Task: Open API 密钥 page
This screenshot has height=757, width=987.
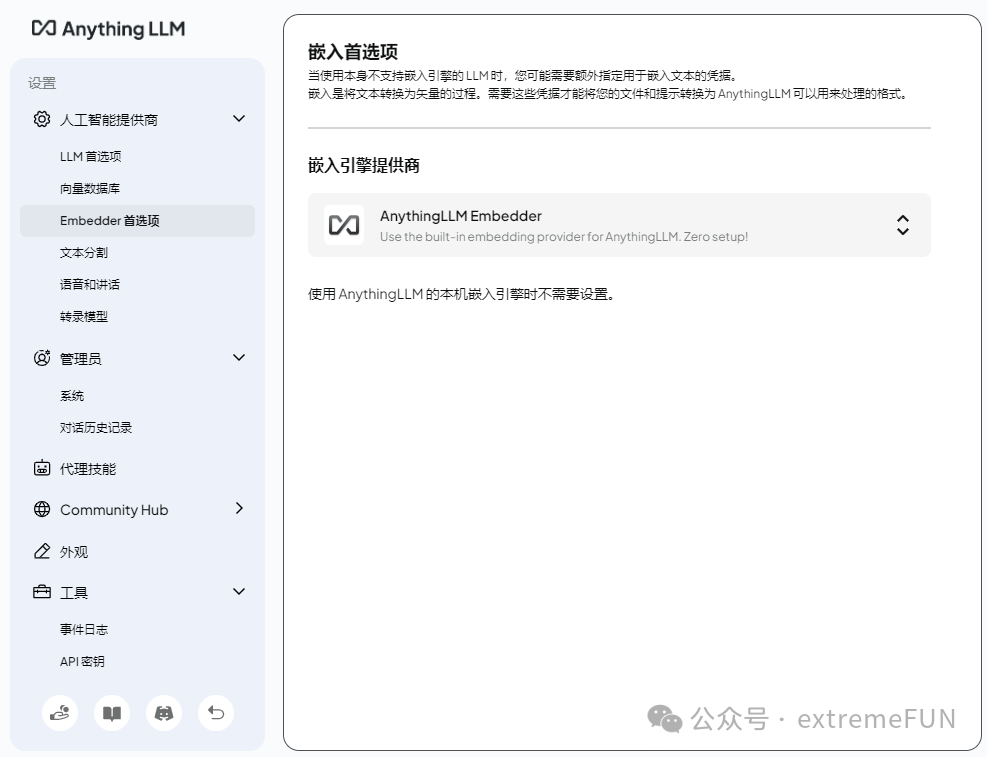Action: [82, 661]
